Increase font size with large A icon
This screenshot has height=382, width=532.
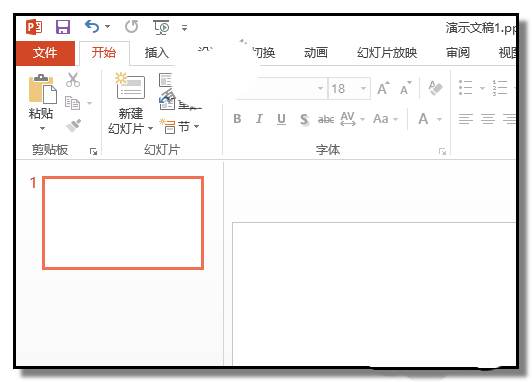(x=383, y=89)
